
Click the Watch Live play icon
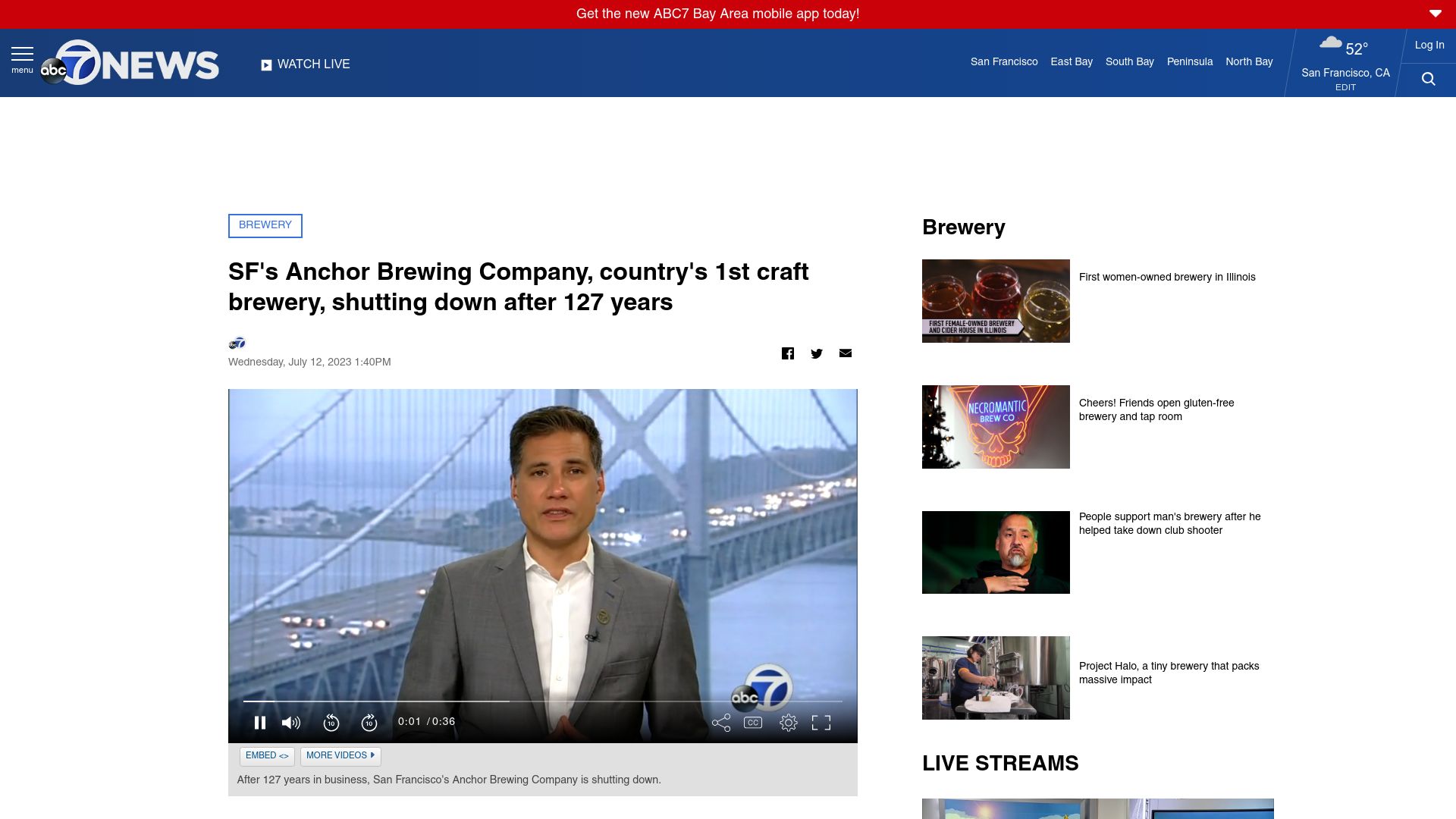[266, 65]
